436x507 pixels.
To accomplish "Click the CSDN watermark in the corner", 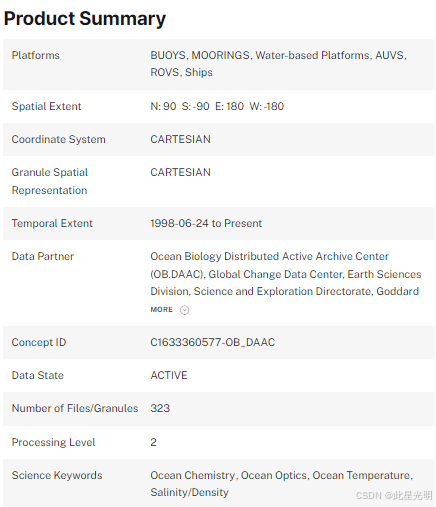I will point(394,496).
